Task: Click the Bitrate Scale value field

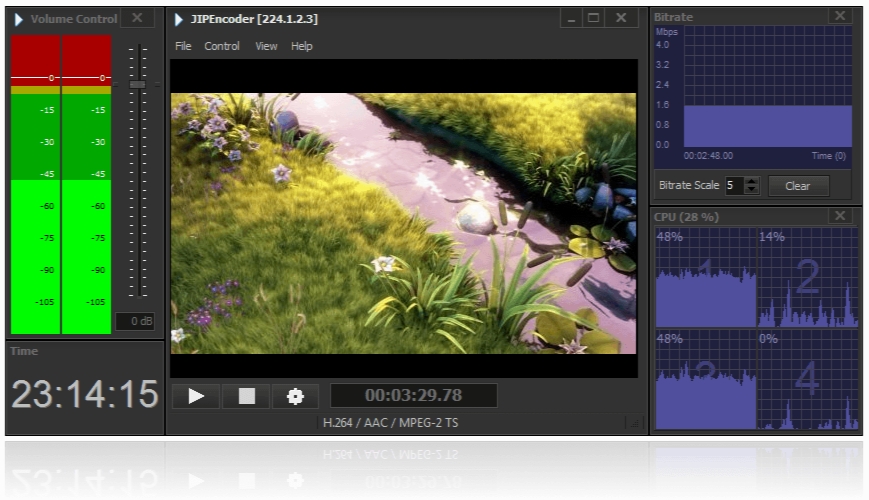Action: pyautogui.click(x=735, y=185)
